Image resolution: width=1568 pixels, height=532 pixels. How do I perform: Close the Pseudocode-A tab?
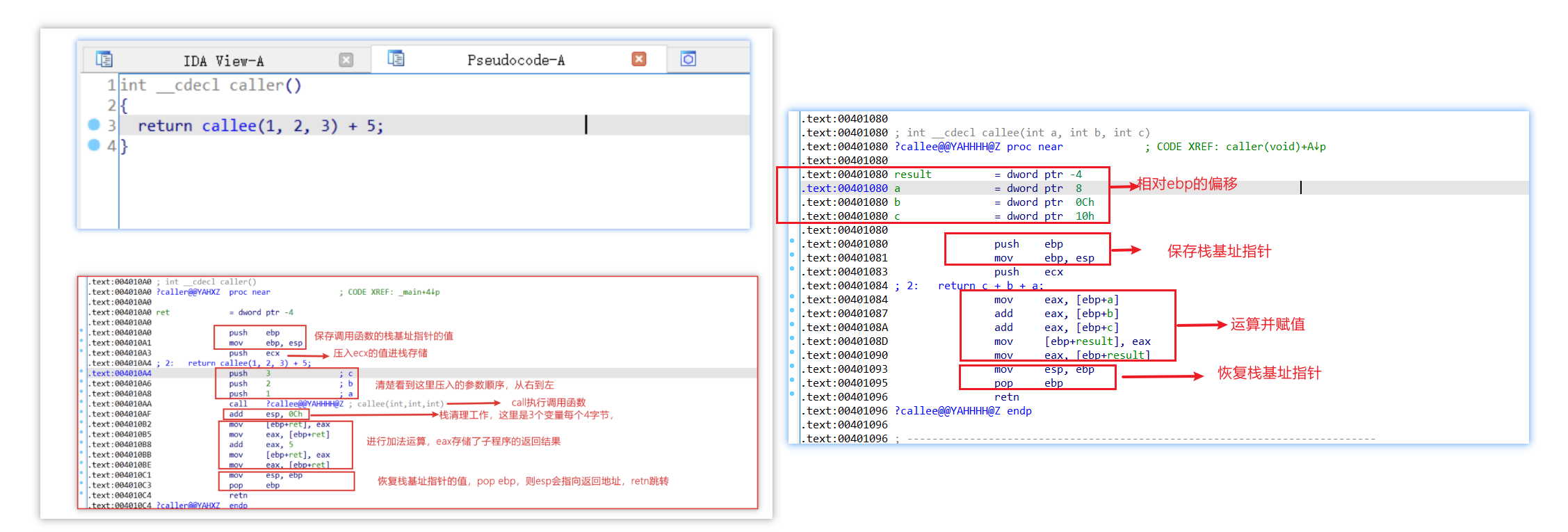pos(638,59)
